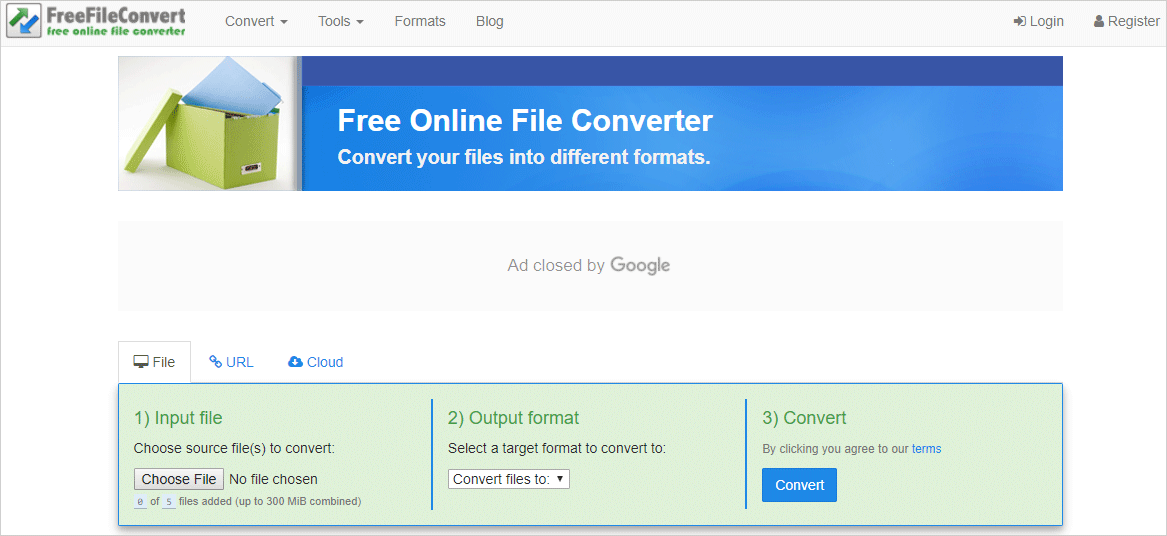The height and width of the screenshot is (536, 1167).
Task: Click the green file box image
Action: tap(210, 124)
